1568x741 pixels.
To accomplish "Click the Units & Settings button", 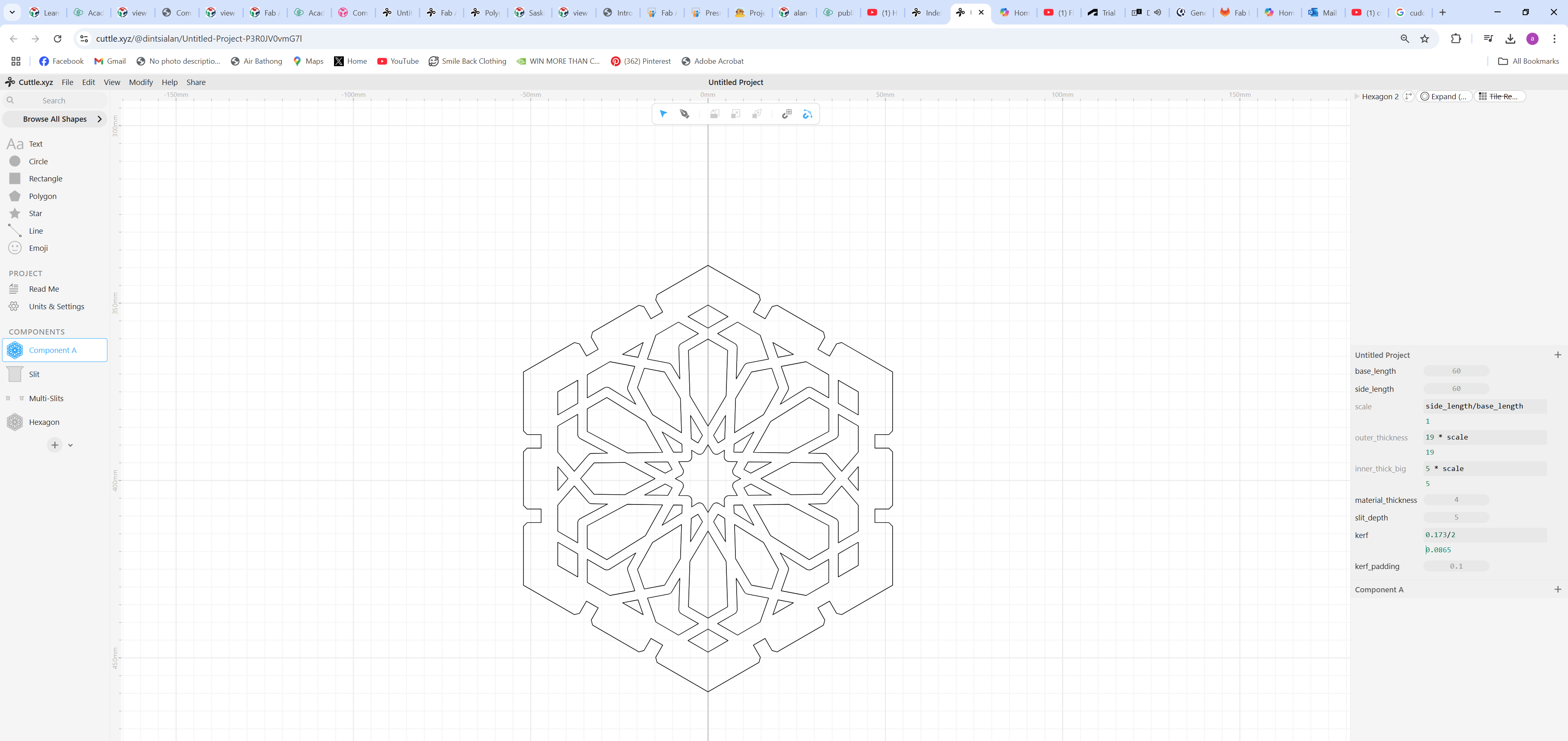I will coord(56,306).
